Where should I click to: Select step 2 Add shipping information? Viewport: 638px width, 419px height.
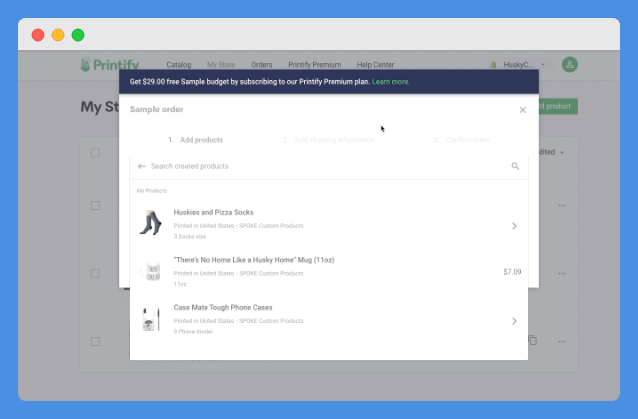(328, 140)
